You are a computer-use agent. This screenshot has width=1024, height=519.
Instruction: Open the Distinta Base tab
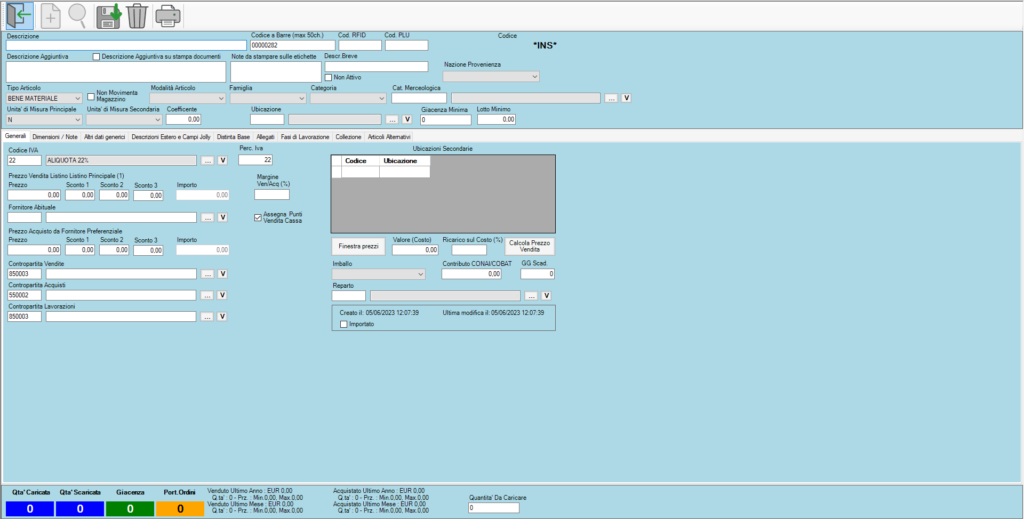[233, 136]
